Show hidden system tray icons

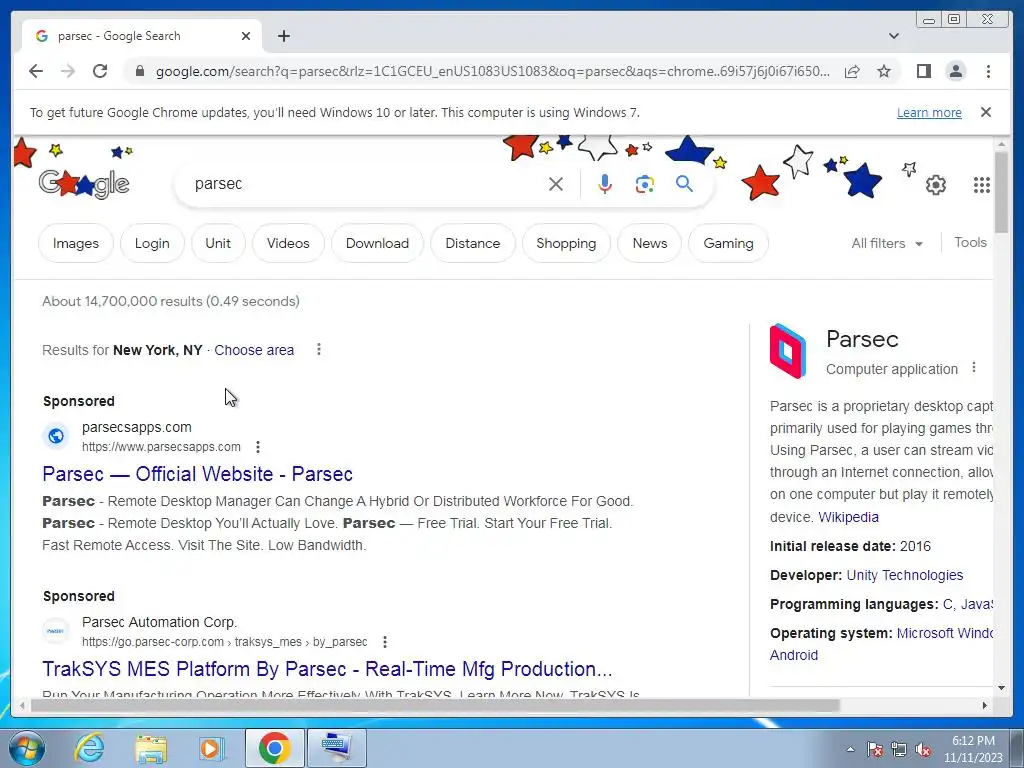(850, 749)
